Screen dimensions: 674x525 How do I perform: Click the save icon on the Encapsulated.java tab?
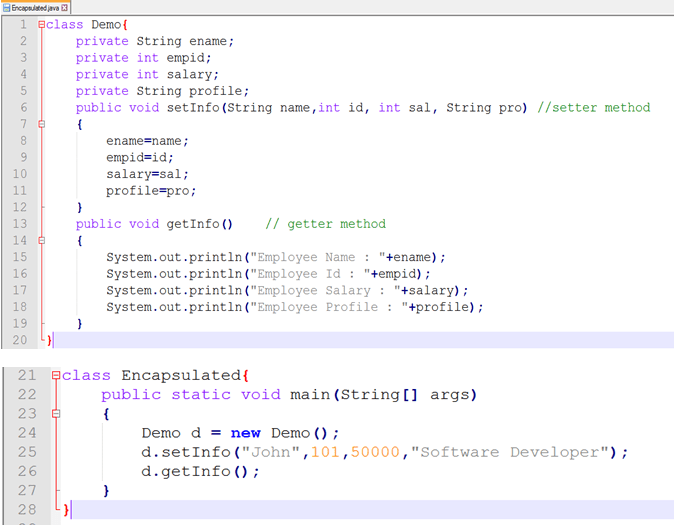point(6,8)
